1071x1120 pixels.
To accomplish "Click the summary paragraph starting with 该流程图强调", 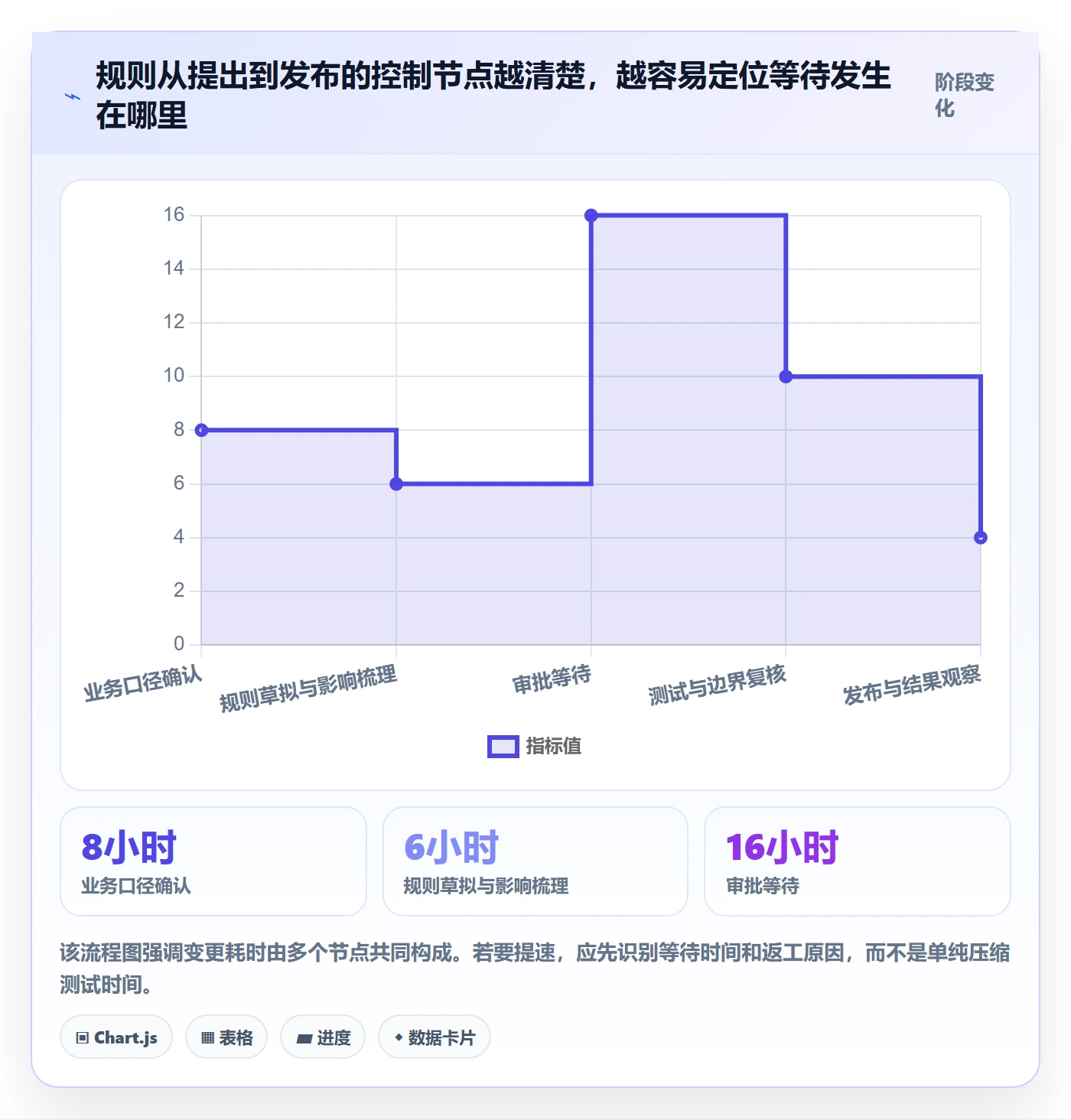I will coord(535,969).
